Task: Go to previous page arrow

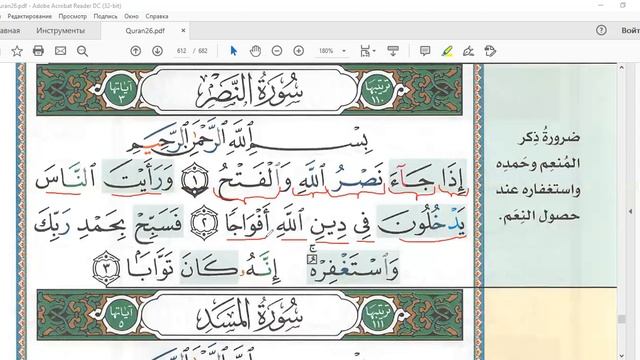Action: pos(136,51)
